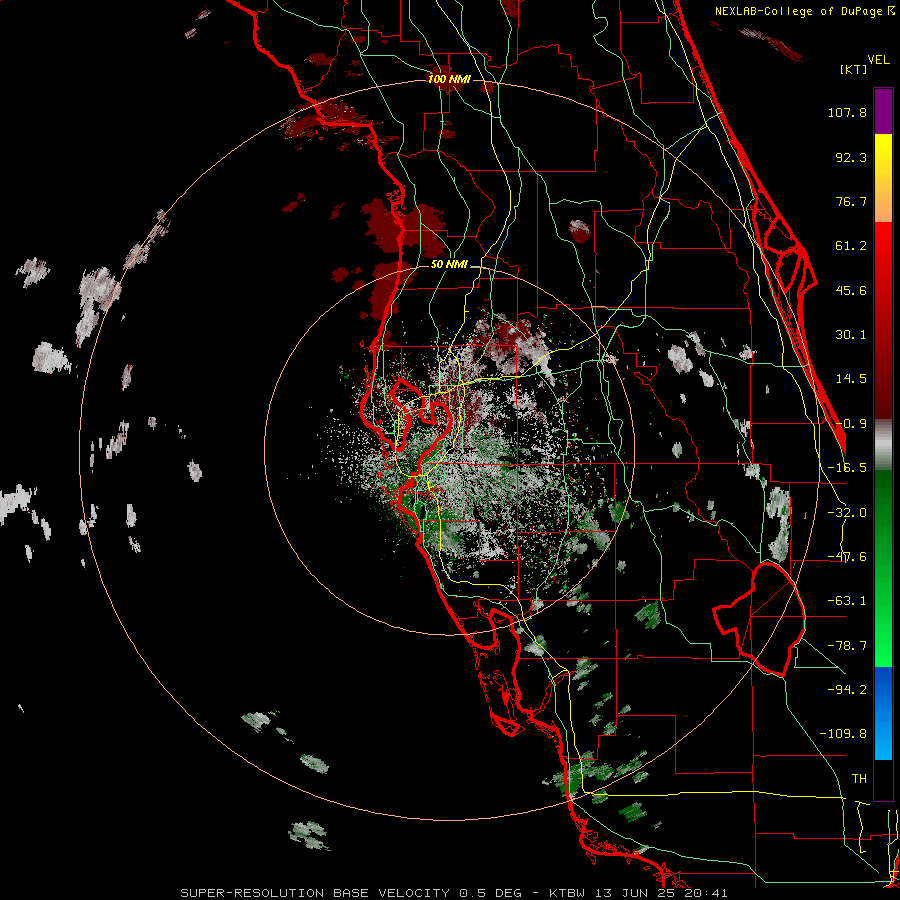The width and height of the screenshot is (900, 900).
Task: Click the -0.9 velocity scale value
Action: [x=851, y=424]
